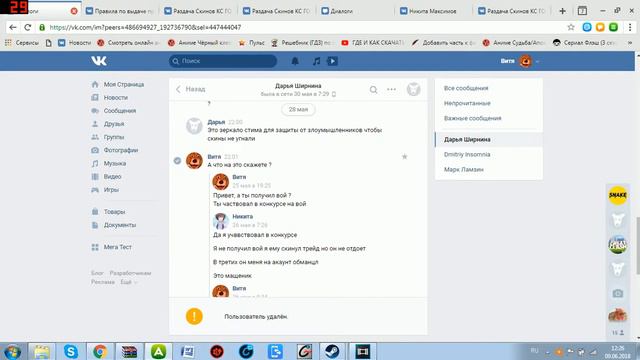Viewport: 640px width, 360px height.
Task: Open Дарья Ширнина profile from chat header
Action: click(x=298, y=86)
